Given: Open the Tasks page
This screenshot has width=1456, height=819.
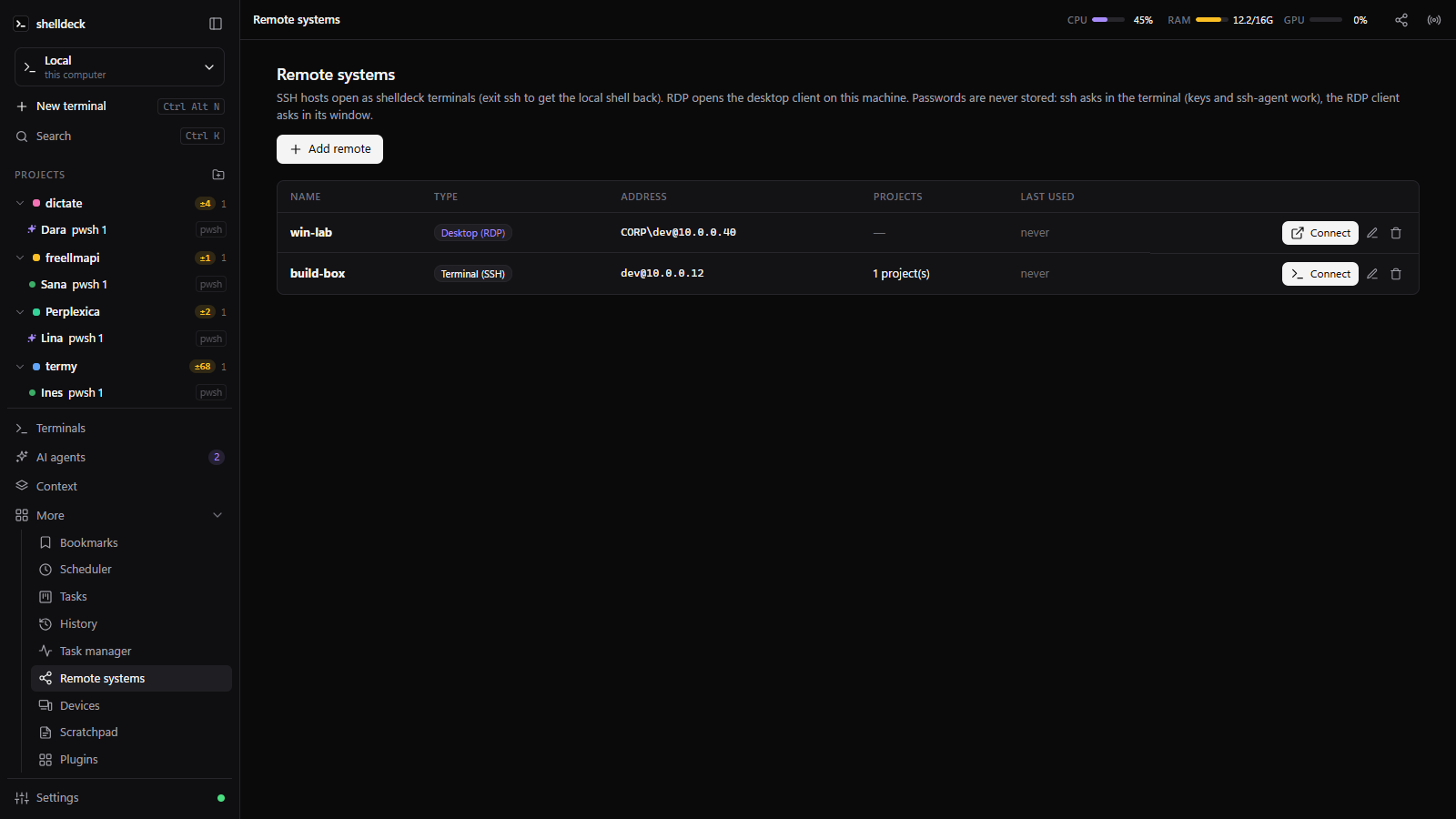Looking at the screenshot, I should [x=131, y=597].
